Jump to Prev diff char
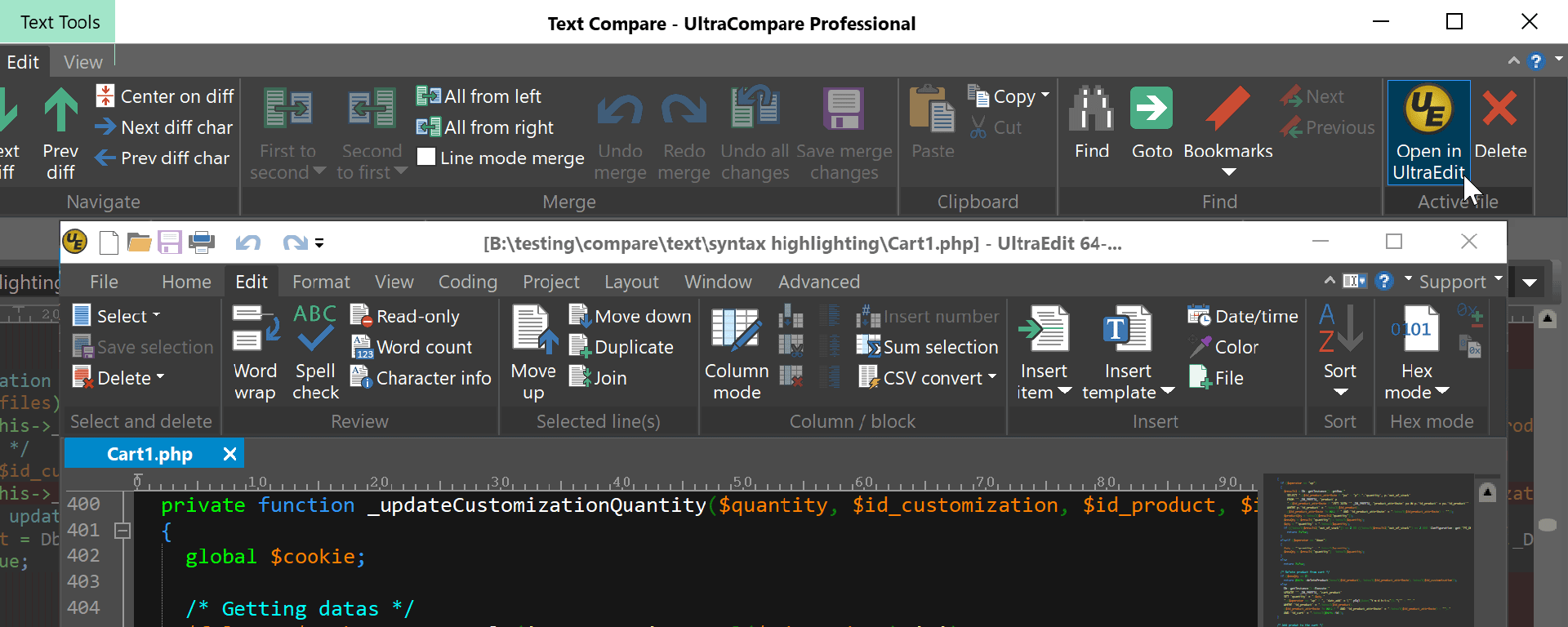The image size is (1568, 627). point(163,158)
